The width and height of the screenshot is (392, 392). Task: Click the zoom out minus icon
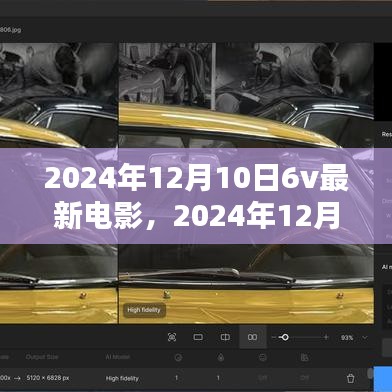274,338
